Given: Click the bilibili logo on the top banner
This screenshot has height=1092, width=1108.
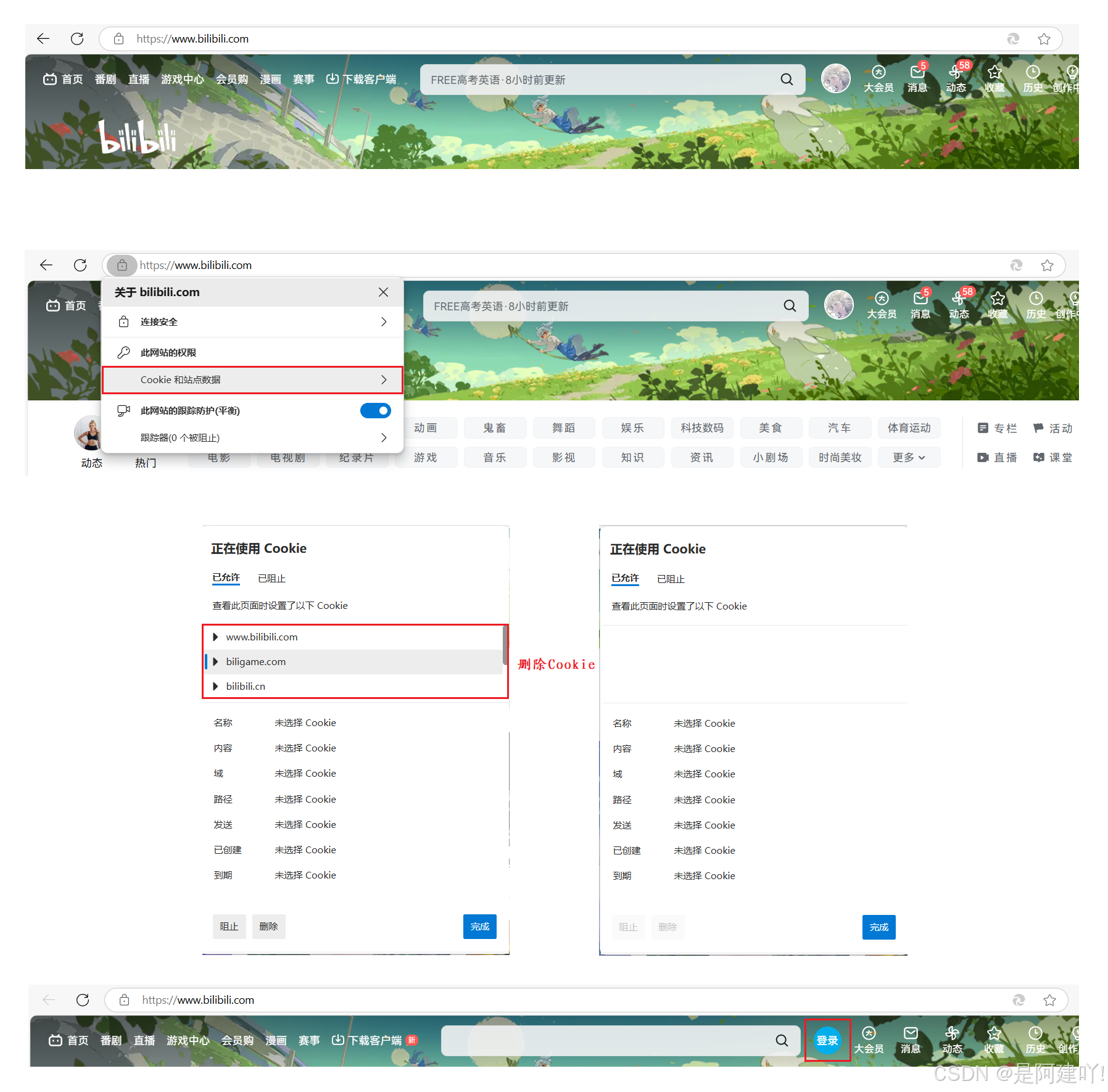Looking at the screenshot, I should [138, 136].
